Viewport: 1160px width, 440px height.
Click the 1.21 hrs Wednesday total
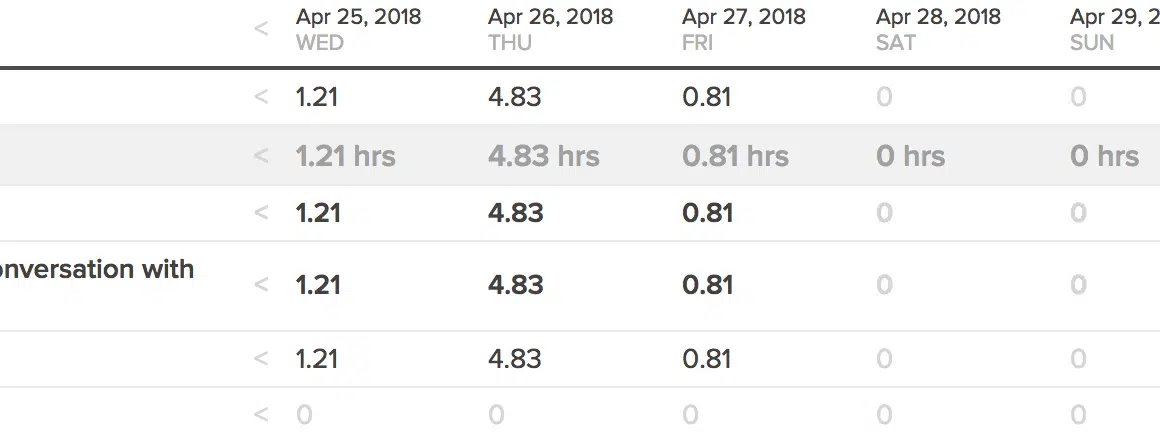click(346, 156)
